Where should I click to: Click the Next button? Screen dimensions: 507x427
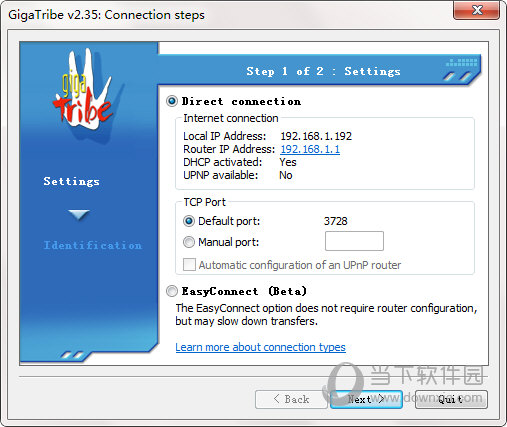coord(366,399)
